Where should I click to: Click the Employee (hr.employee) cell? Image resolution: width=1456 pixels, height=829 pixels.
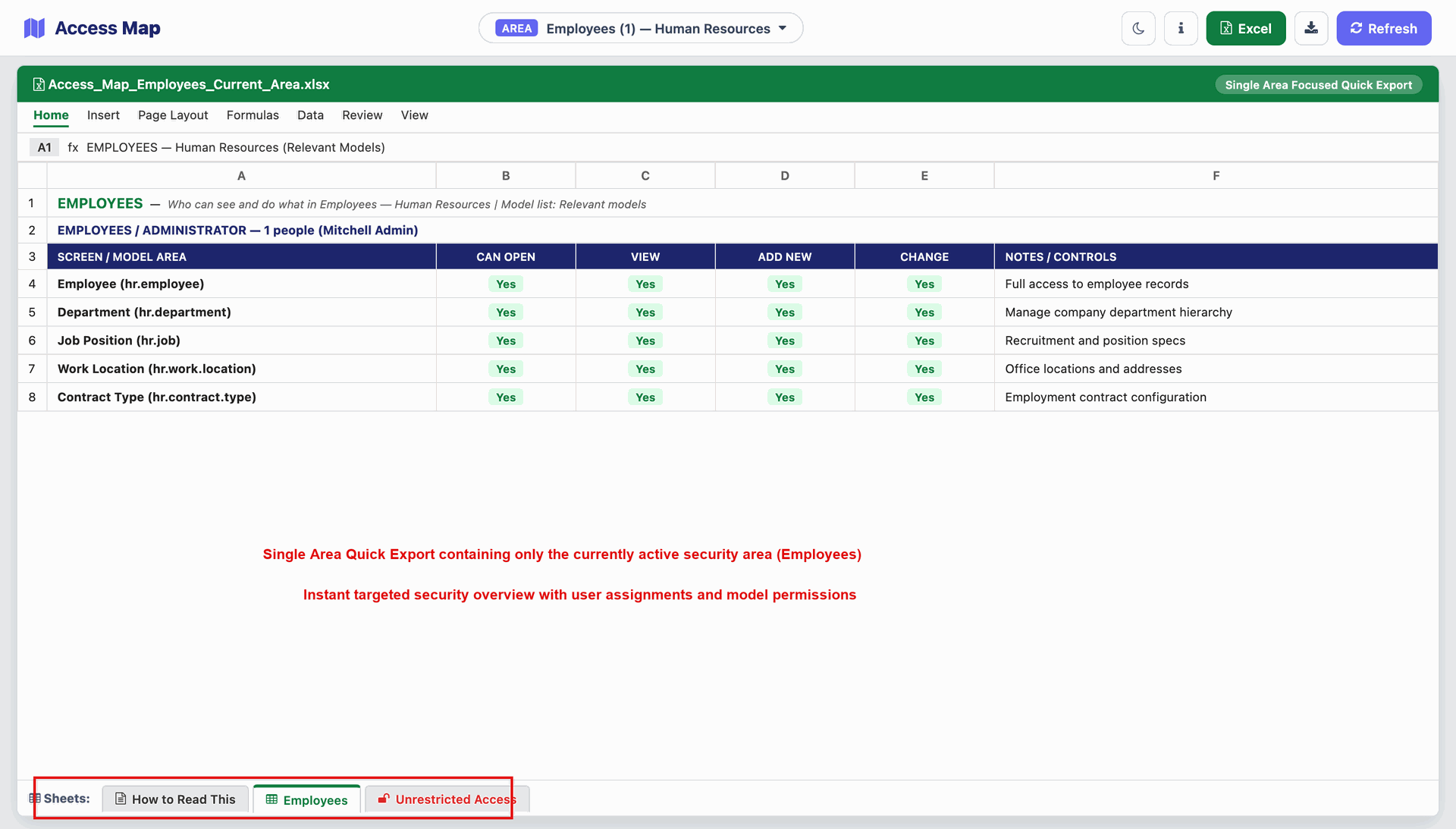241,284
